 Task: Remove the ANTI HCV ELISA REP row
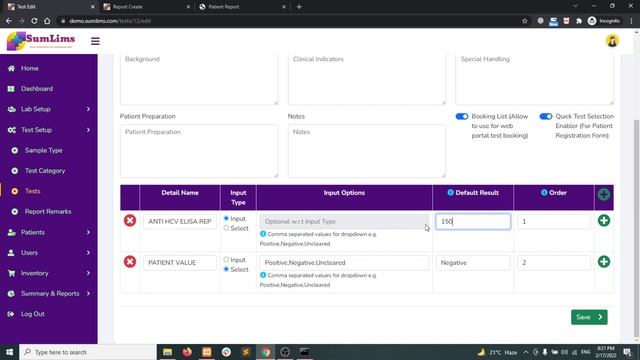point(130,220)
